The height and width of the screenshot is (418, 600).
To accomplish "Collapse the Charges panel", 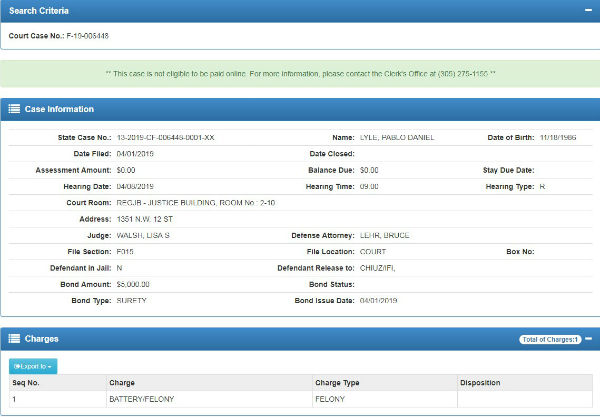I will click(x=589, y=340).
